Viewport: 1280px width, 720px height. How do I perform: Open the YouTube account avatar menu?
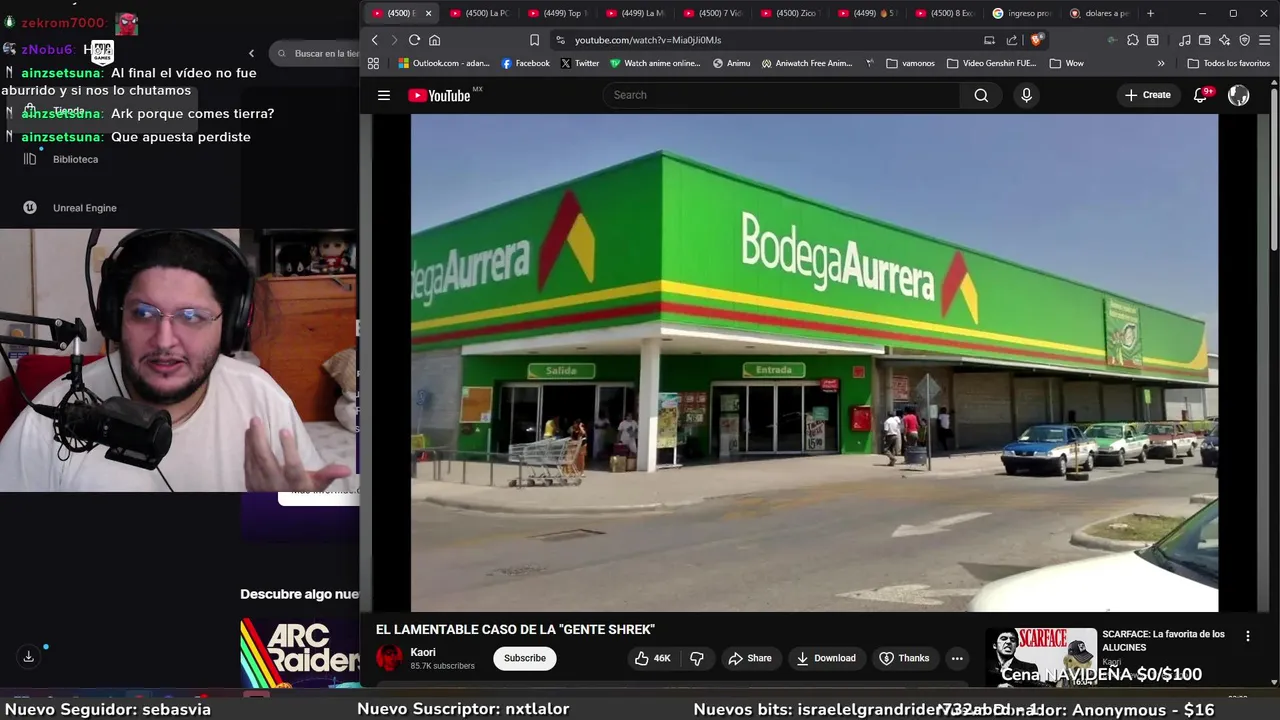(1239, 95)
